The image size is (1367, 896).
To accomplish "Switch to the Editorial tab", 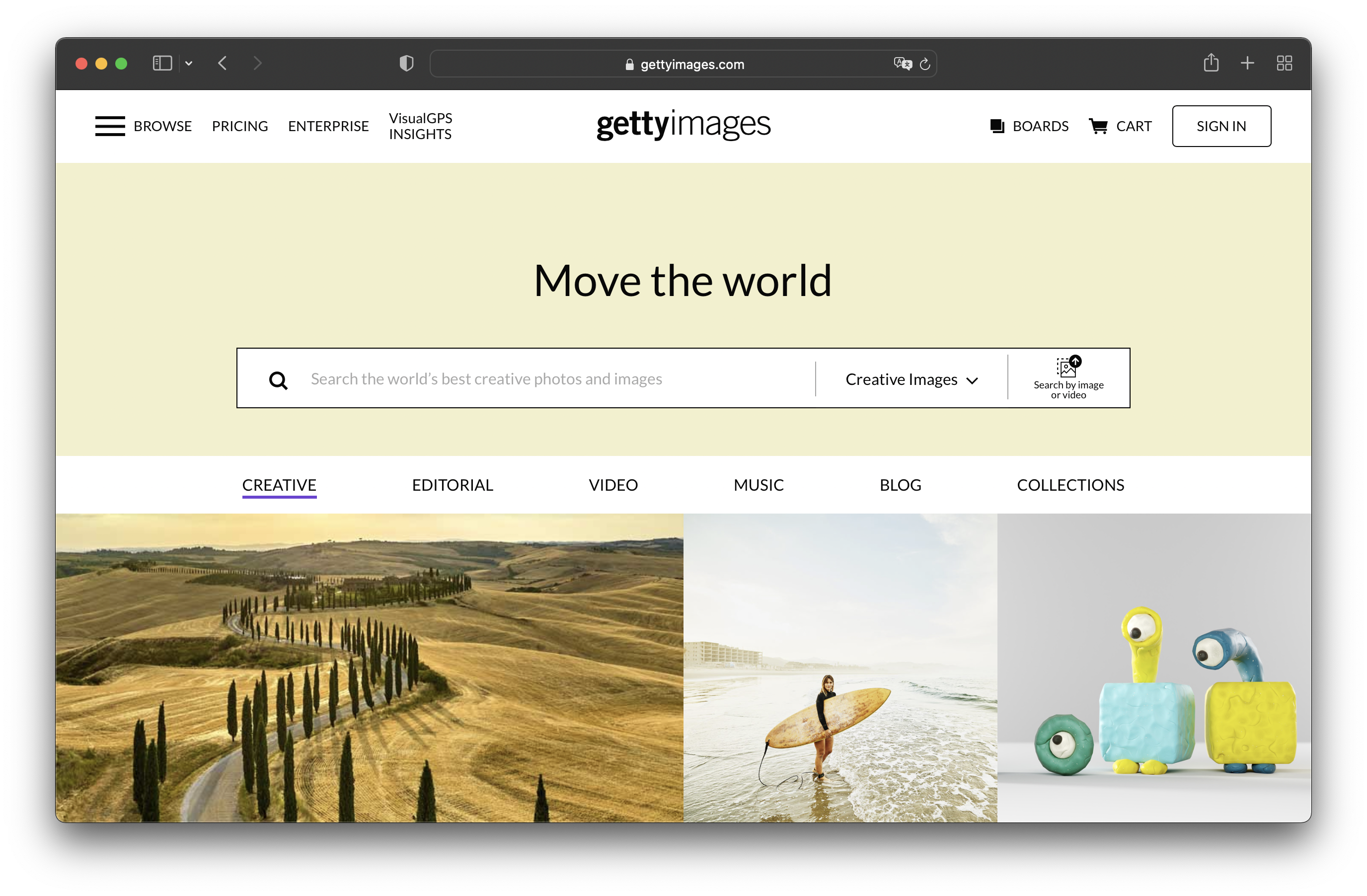I will [x=452, y=485].
